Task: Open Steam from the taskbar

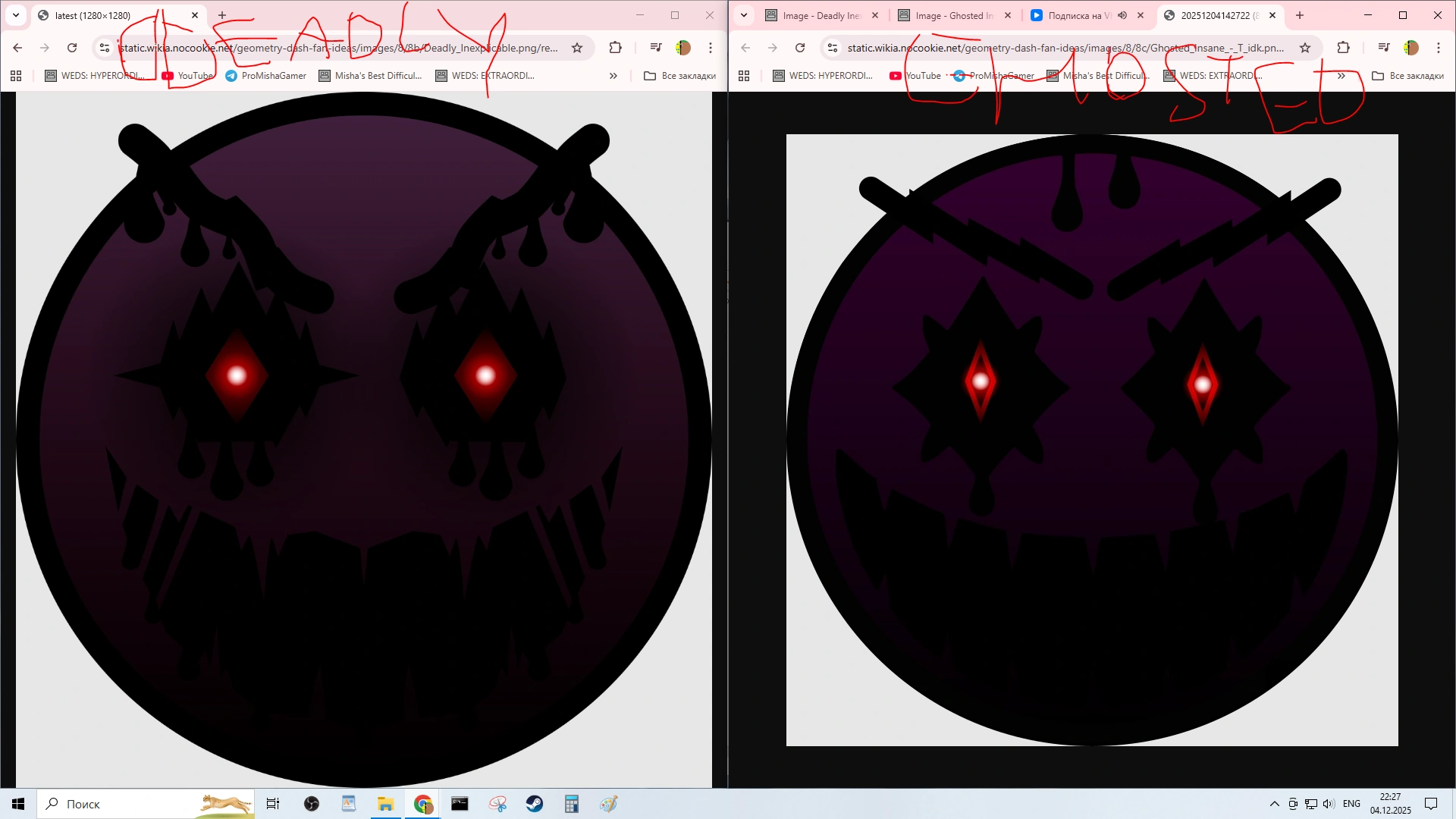Action: [535, 804]
